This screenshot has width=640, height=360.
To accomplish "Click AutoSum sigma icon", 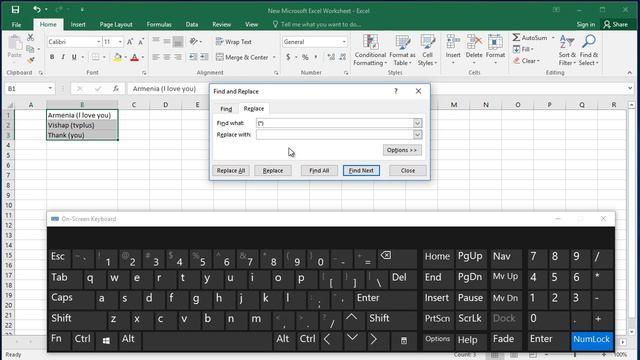I will (x=516, y=38).
